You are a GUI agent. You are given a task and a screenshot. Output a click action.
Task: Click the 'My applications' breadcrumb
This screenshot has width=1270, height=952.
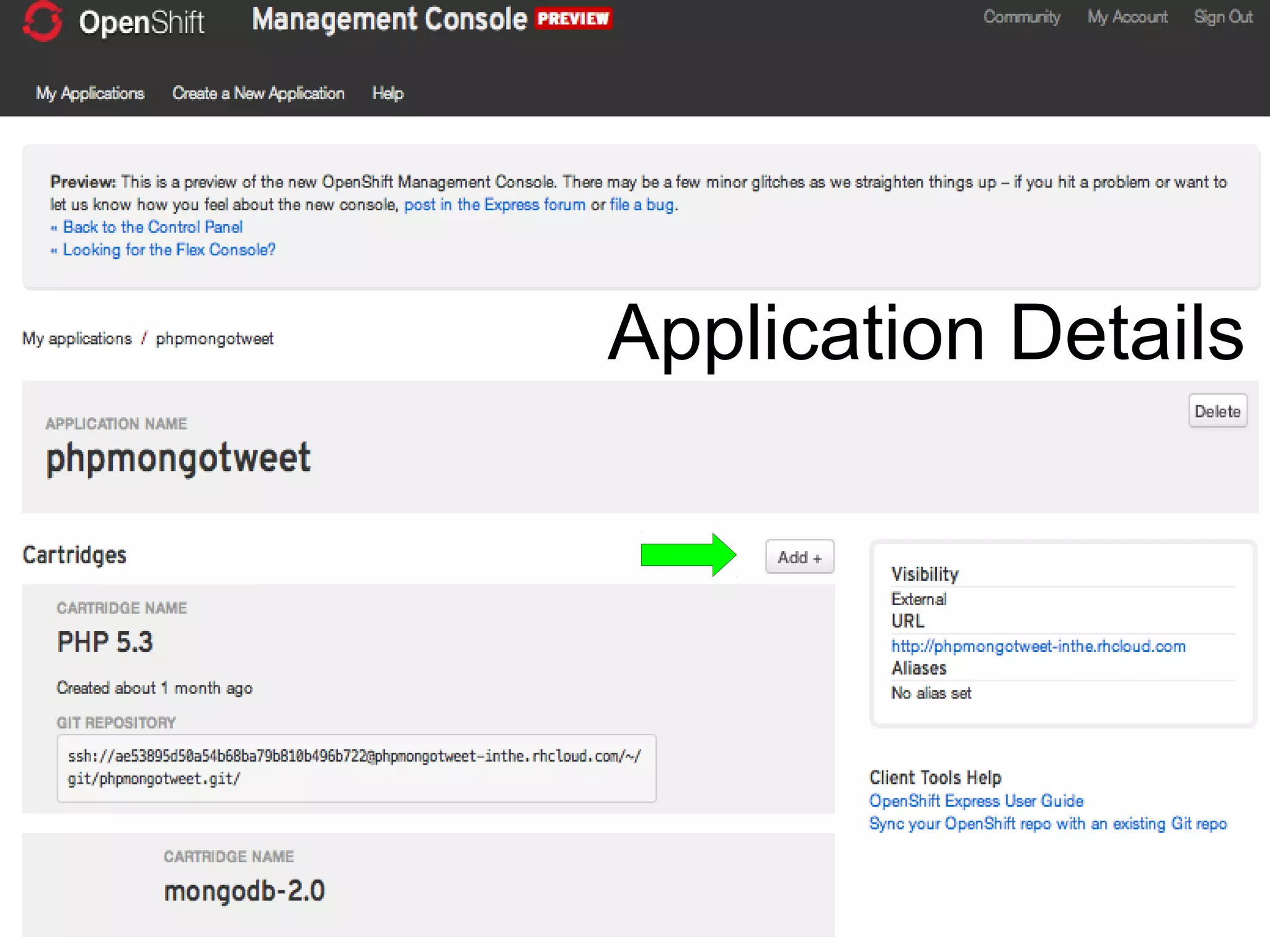[x=77, y=338]
